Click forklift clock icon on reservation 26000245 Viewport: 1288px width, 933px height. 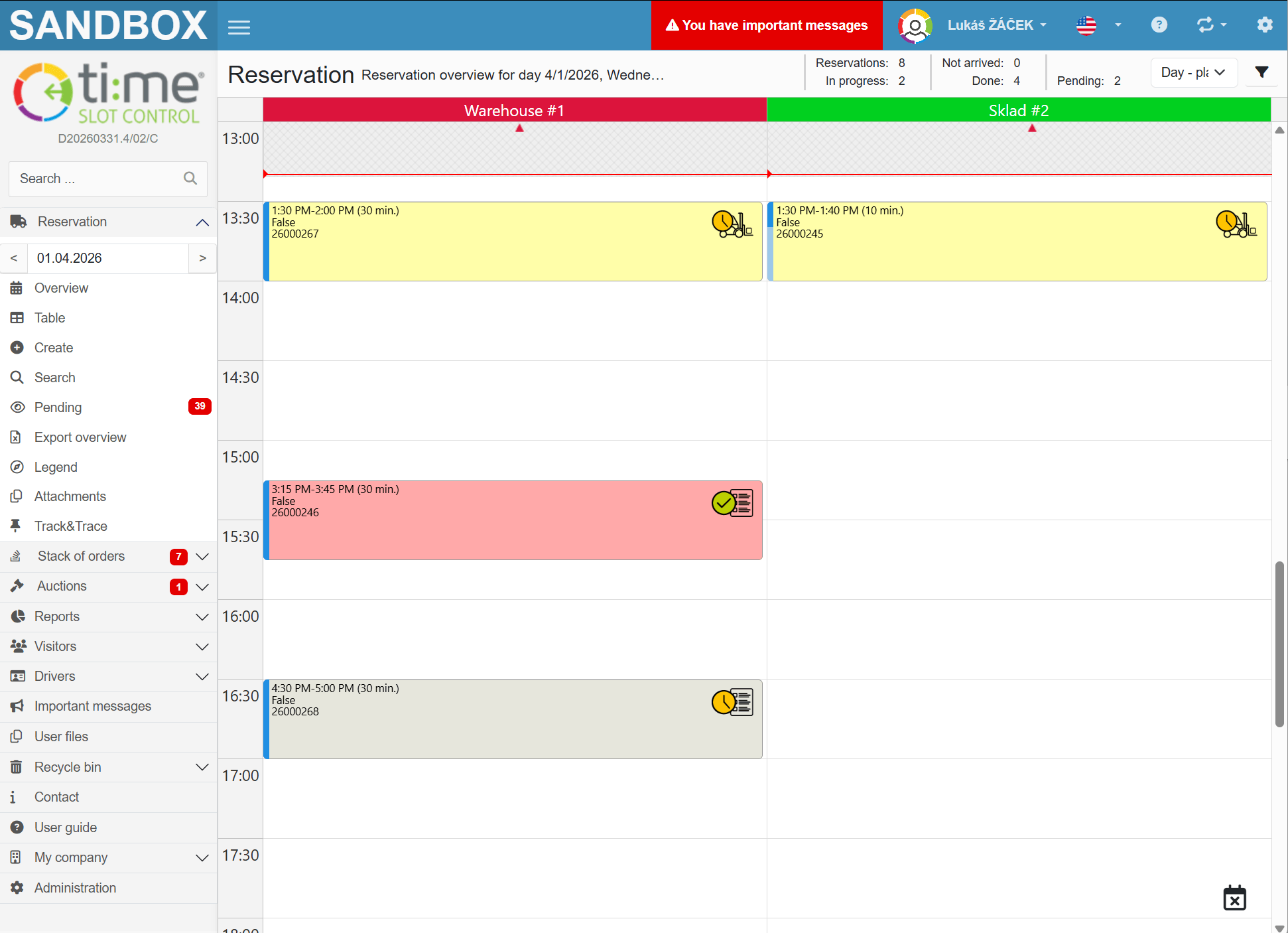[x=1236, y=224]
